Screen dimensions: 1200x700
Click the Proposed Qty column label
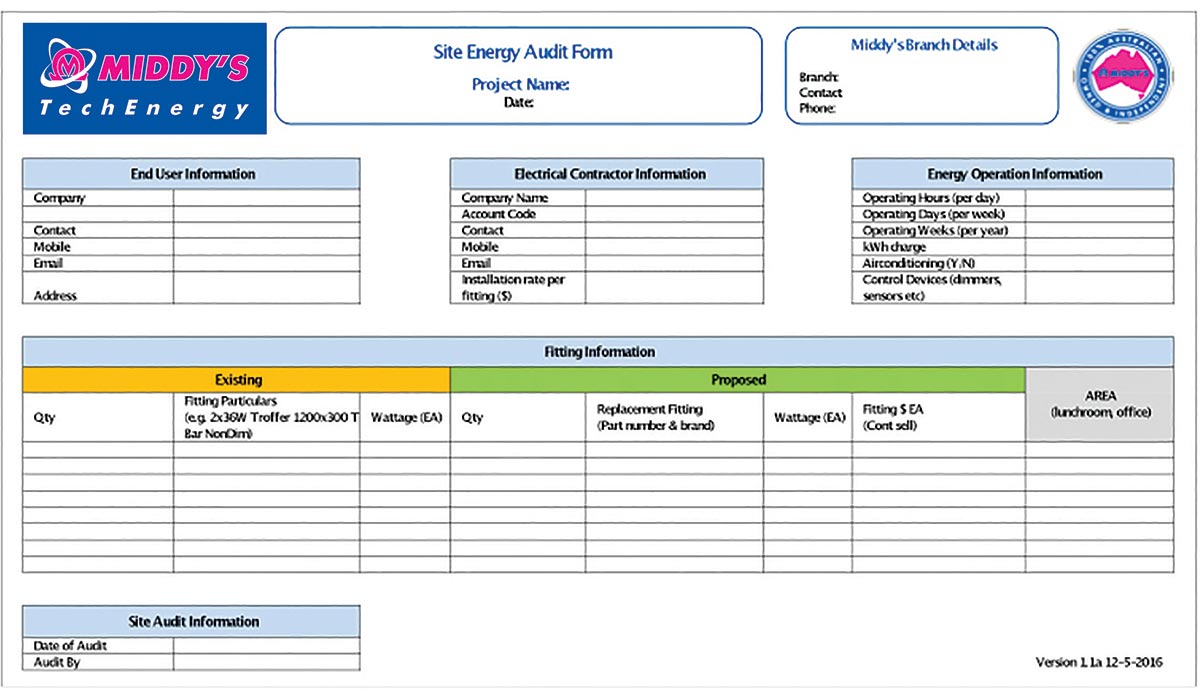473,418
